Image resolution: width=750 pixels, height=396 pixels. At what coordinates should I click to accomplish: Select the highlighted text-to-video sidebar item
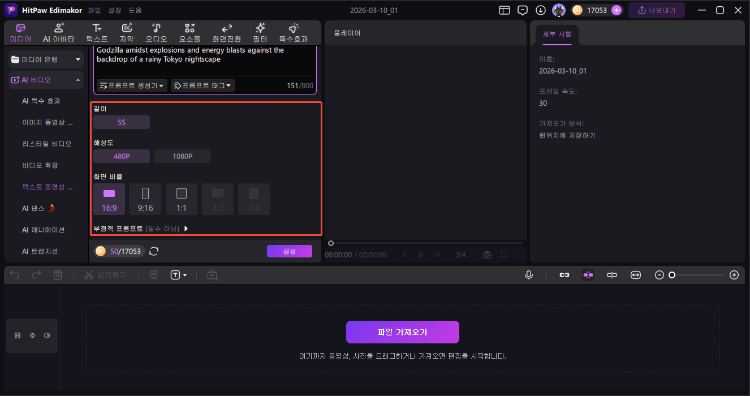(x=47, y=187)
